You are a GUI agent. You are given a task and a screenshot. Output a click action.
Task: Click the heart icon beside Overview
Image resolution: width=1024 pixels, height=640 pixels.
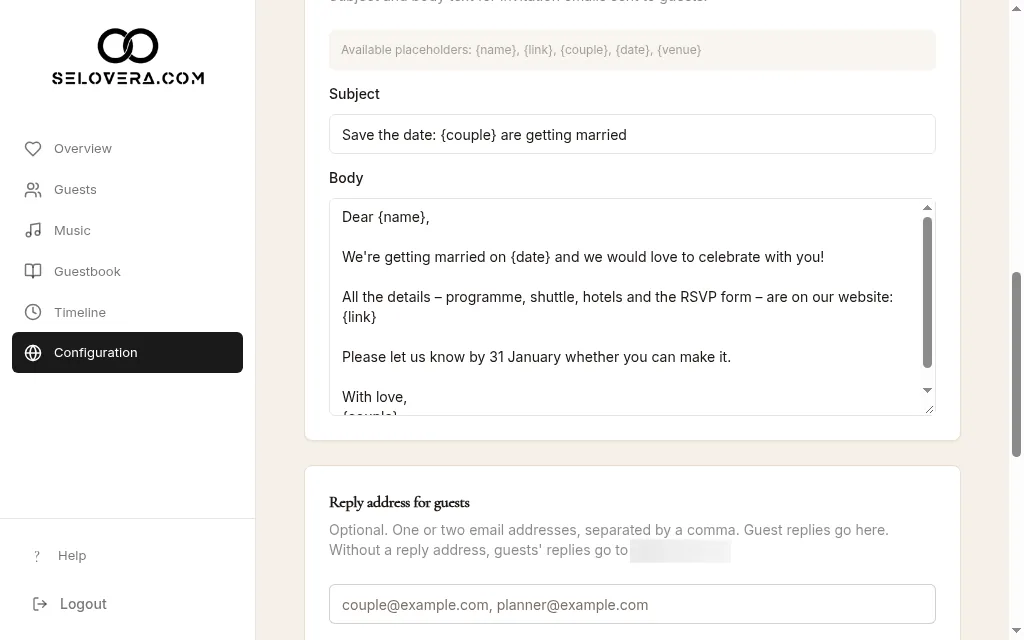tap(33, 149)
